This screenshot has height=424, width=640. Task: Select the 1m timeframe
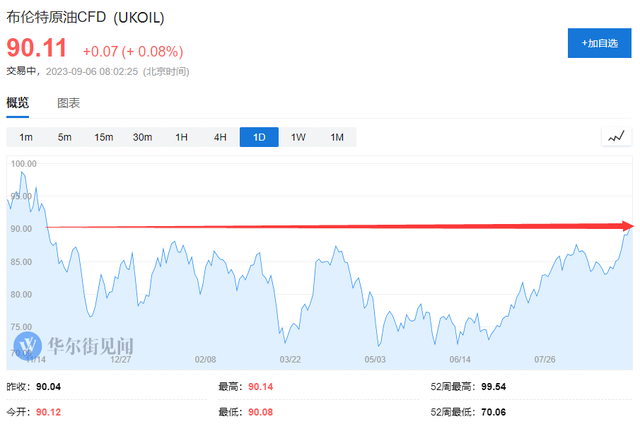[26, 137]
